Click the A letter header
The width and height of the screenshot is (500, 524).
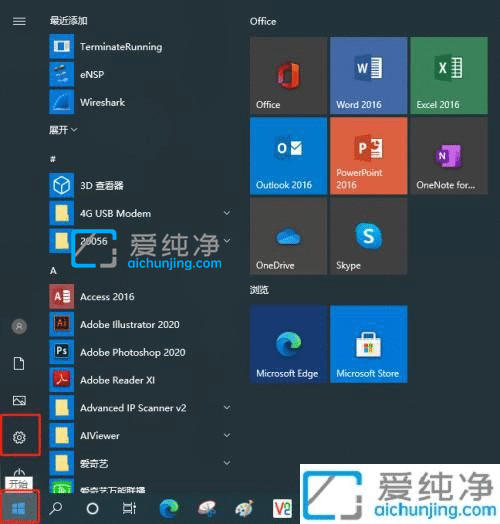[53, 270]
